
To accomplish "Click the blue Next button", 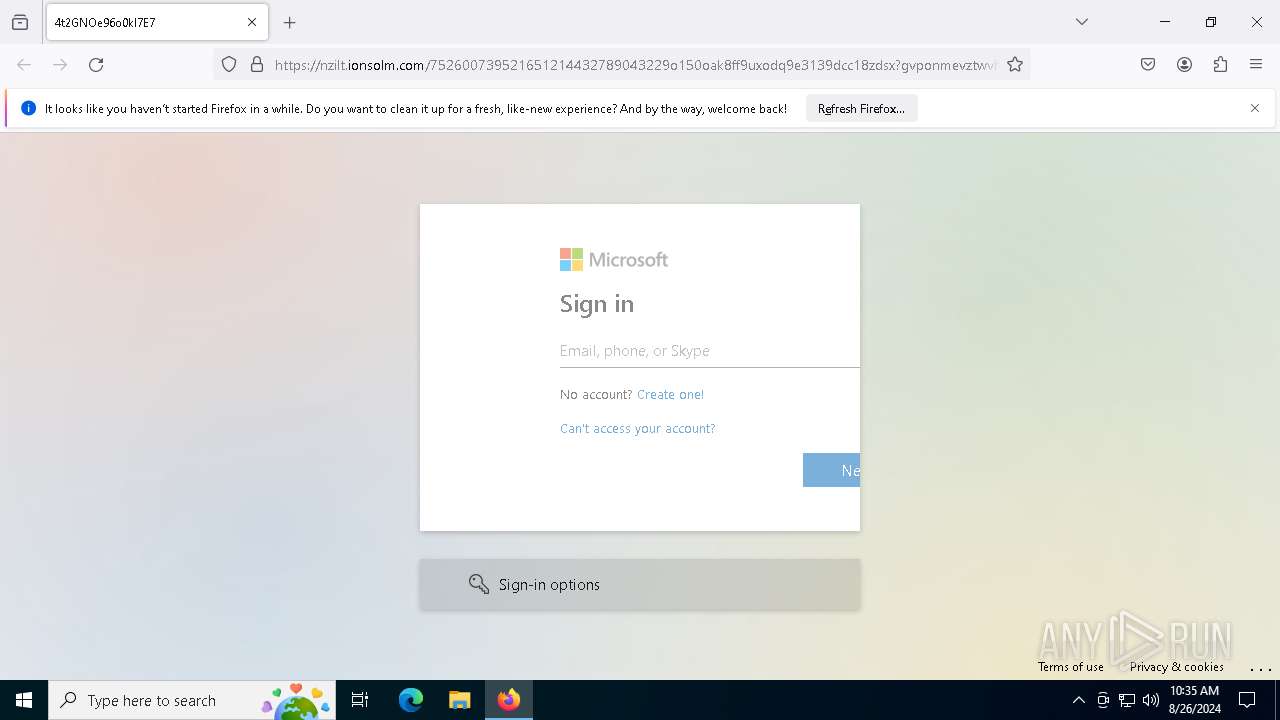I will click(x=831, y=470).
